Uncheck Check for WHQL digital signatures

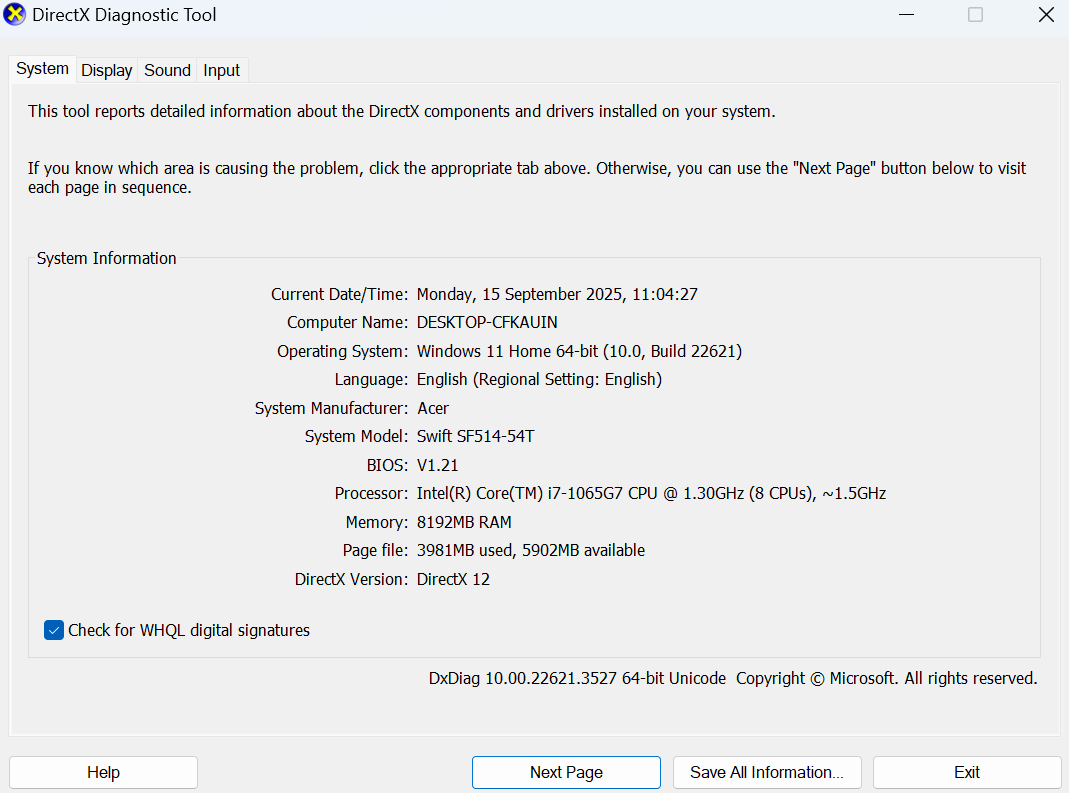(54, 630)
